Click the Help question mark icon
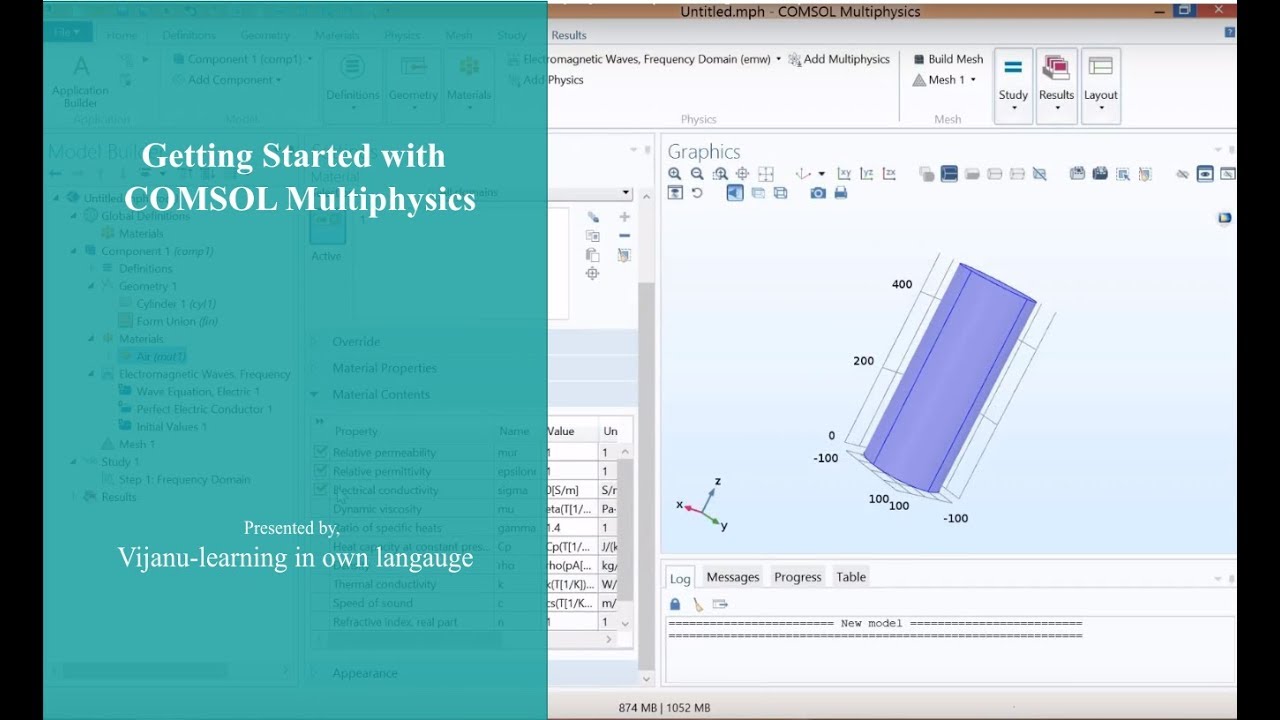The image size is (1280, 720). (1230, 33)
